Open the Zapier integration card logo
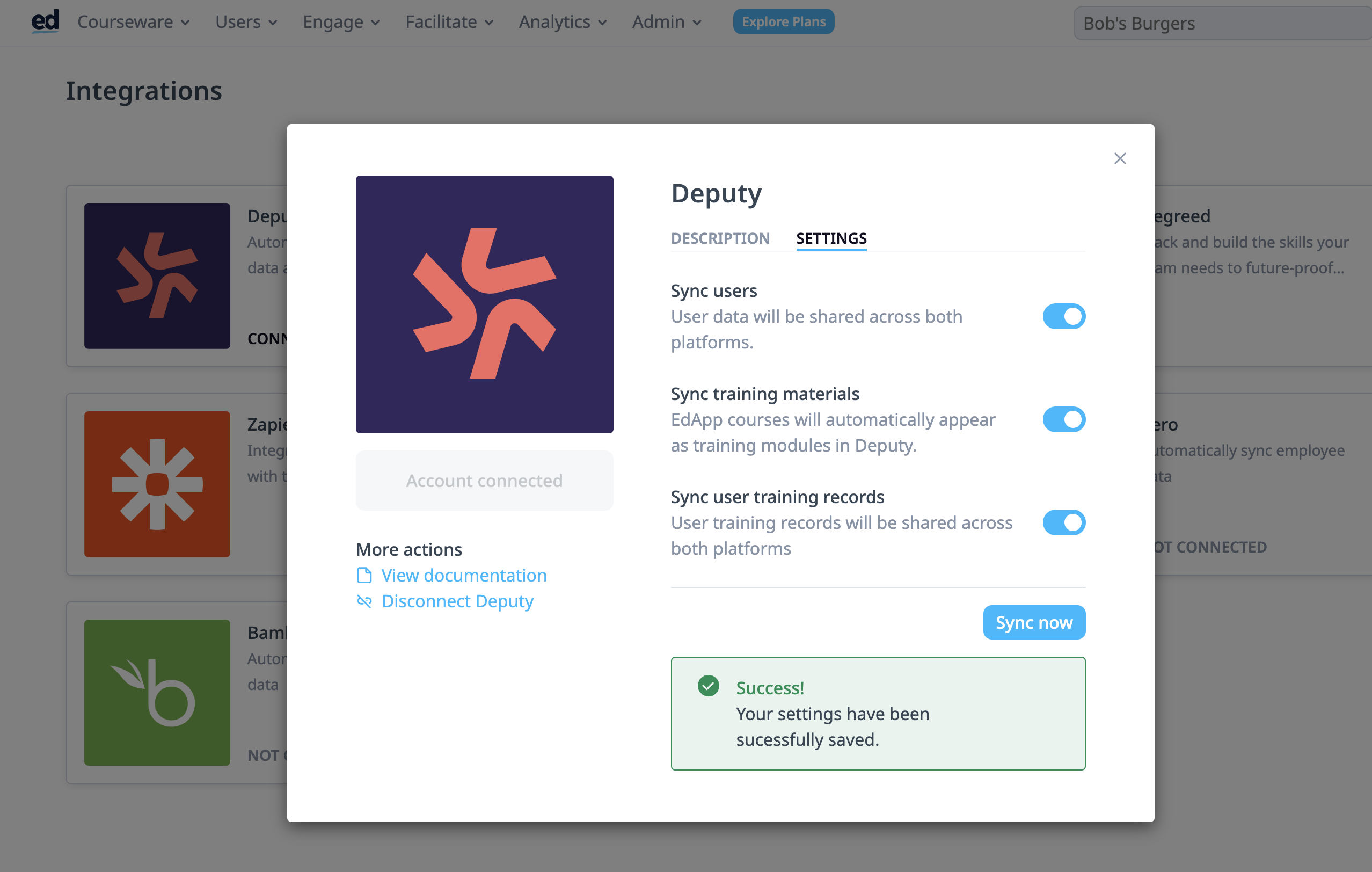This screenshot has width=1372, height=872. tap(157, 484)
